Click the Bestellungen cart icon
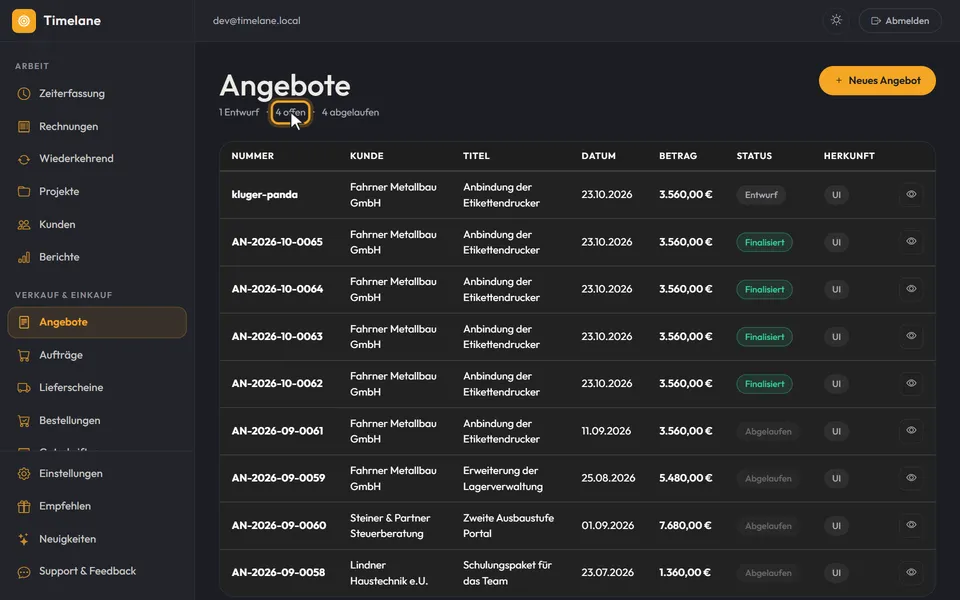 point(24,421)
